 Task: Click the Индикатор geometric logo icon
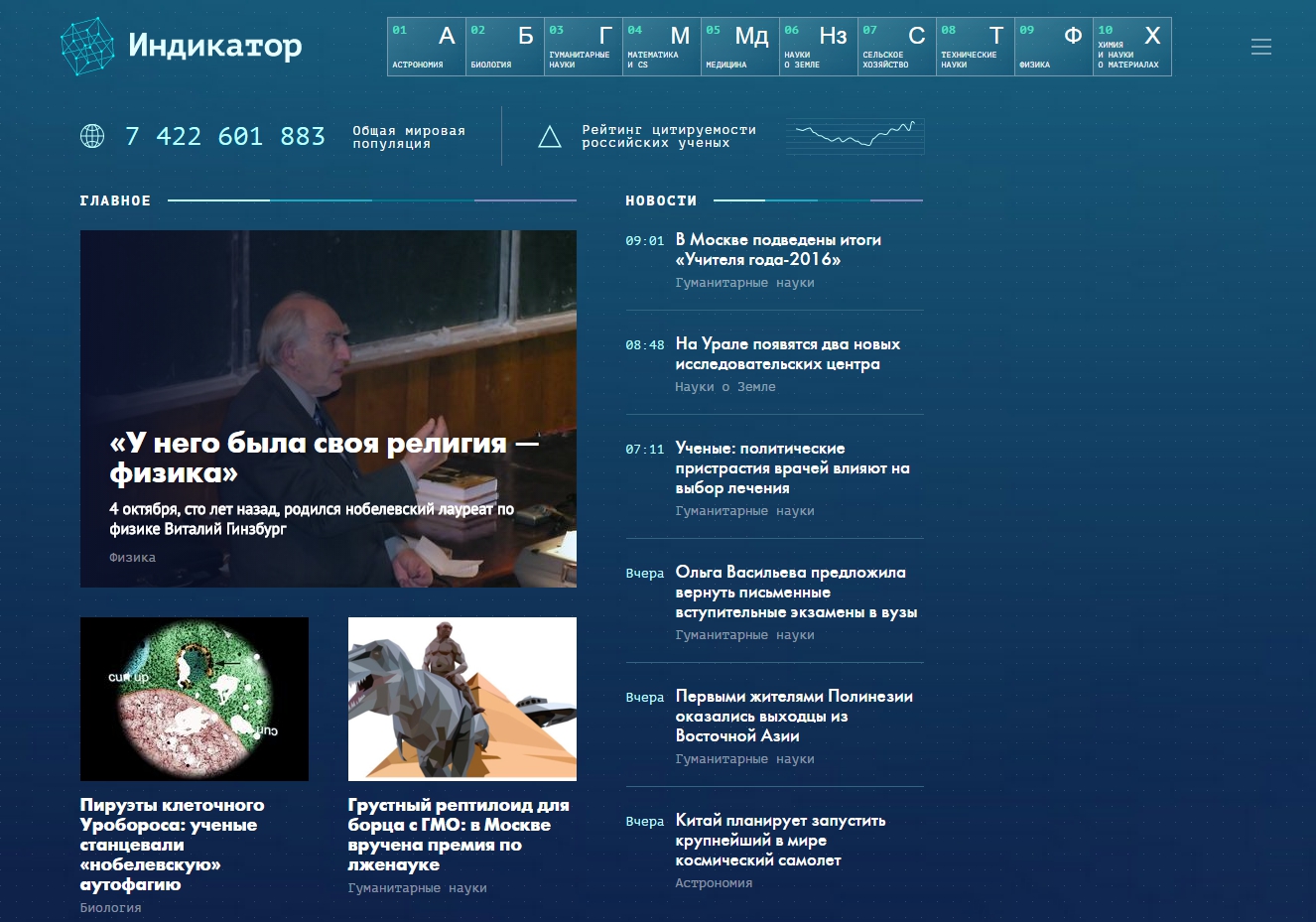[87, 46]
